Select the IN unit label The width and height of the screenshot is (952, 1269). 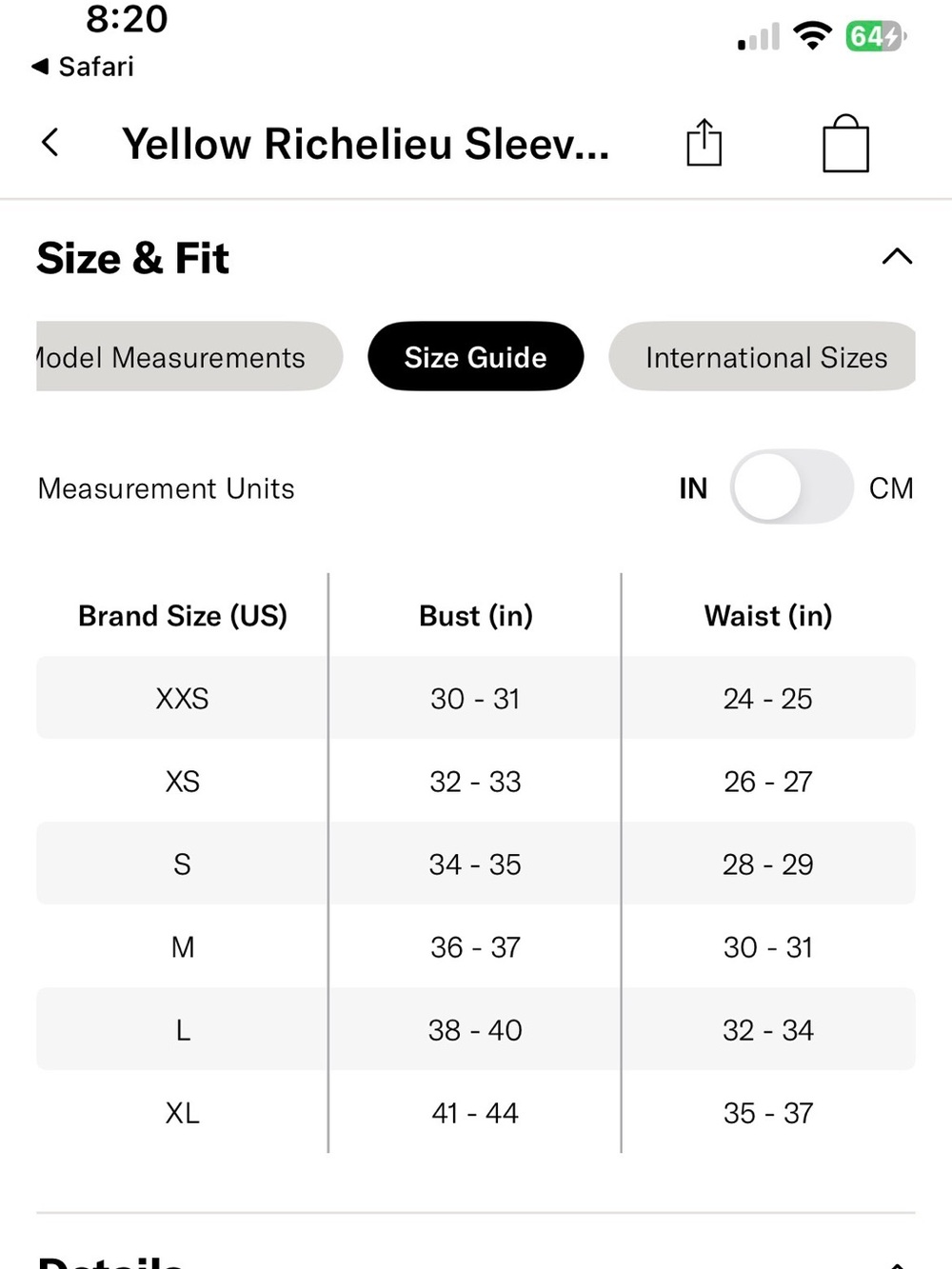(693, 488)
